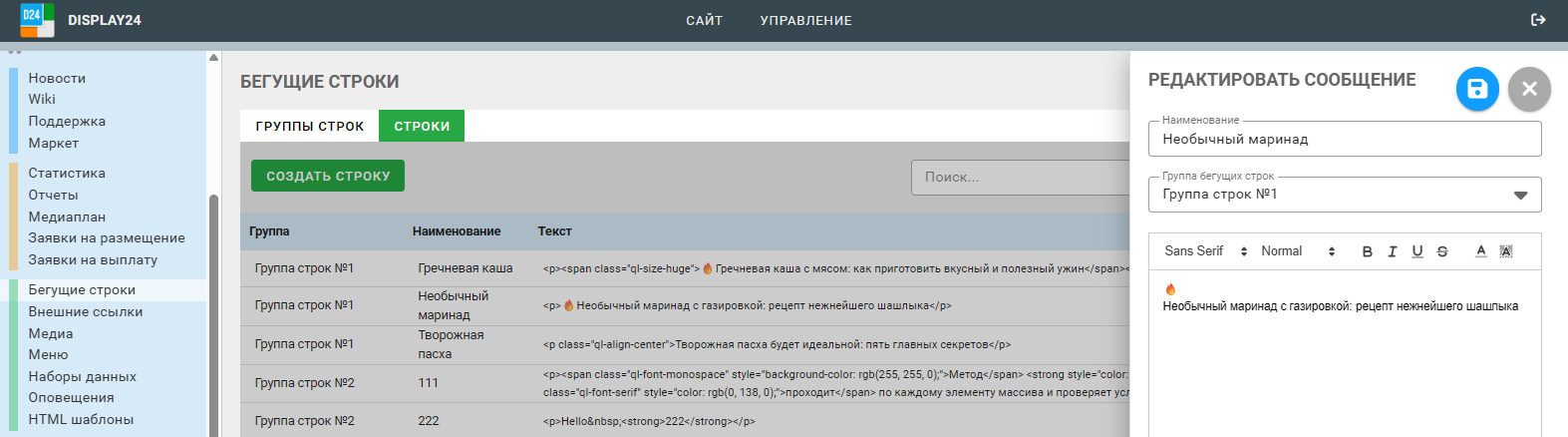1568x437 pixels.
Task: Toggle bold formatting in the editor
Action: [1367, 251]
